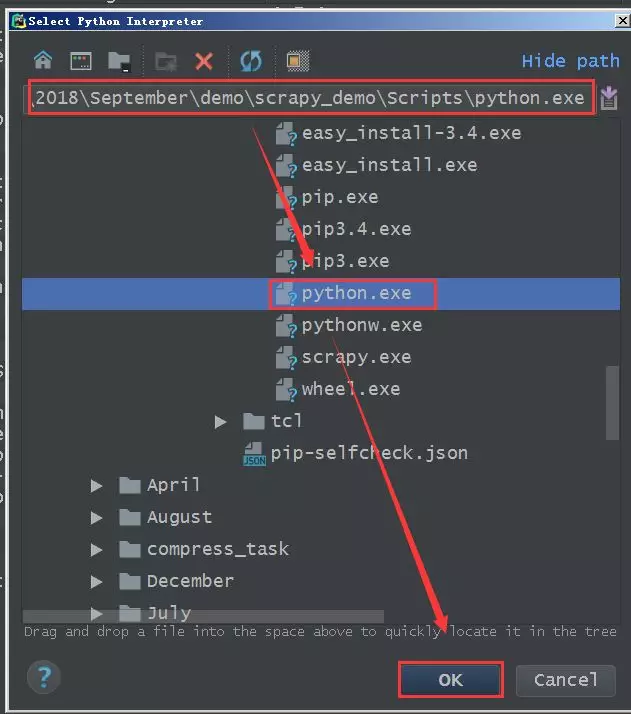Expand the April folder arrow
This screenshot has height=714, width=631.
tap(96, 486)
